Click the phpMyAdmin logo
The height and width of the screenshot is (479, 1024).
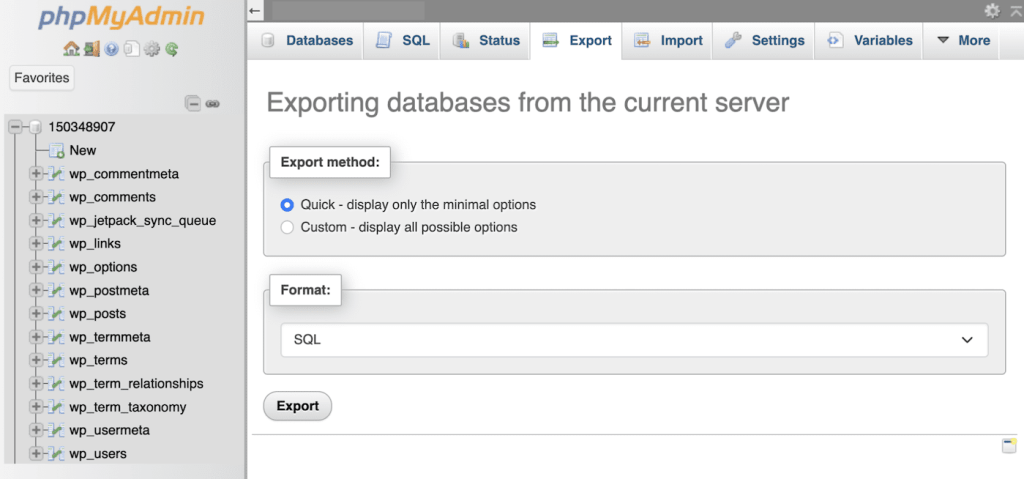point(121,18)
